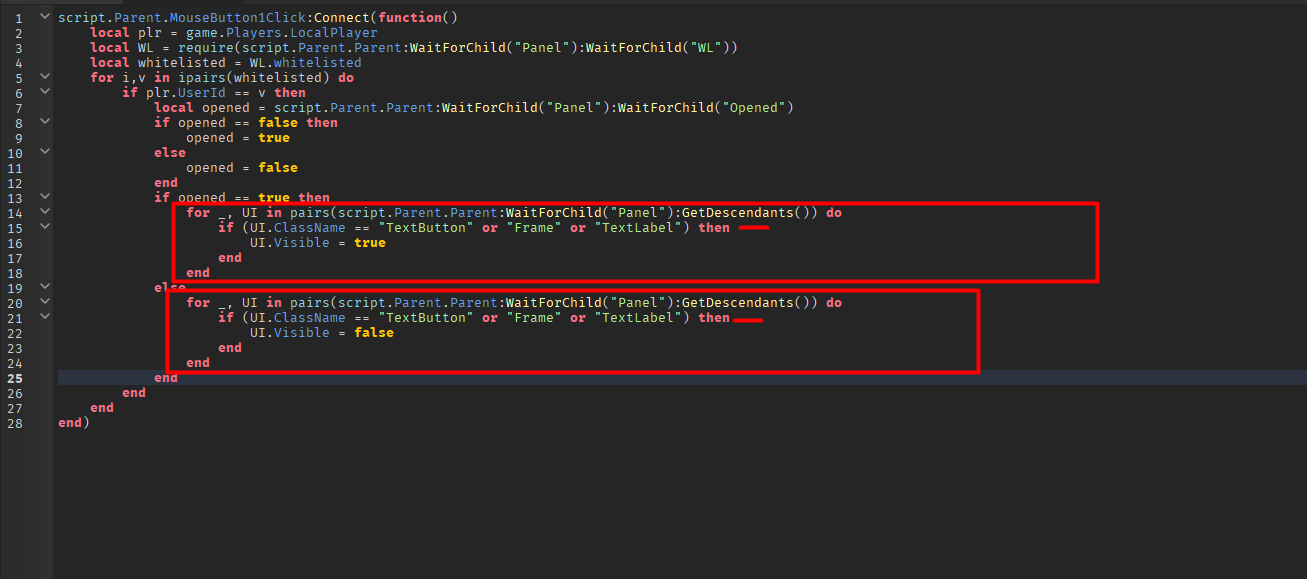Click the false keyword on line 11
The height and width of the screenshot is (579, 1307).
277,167
